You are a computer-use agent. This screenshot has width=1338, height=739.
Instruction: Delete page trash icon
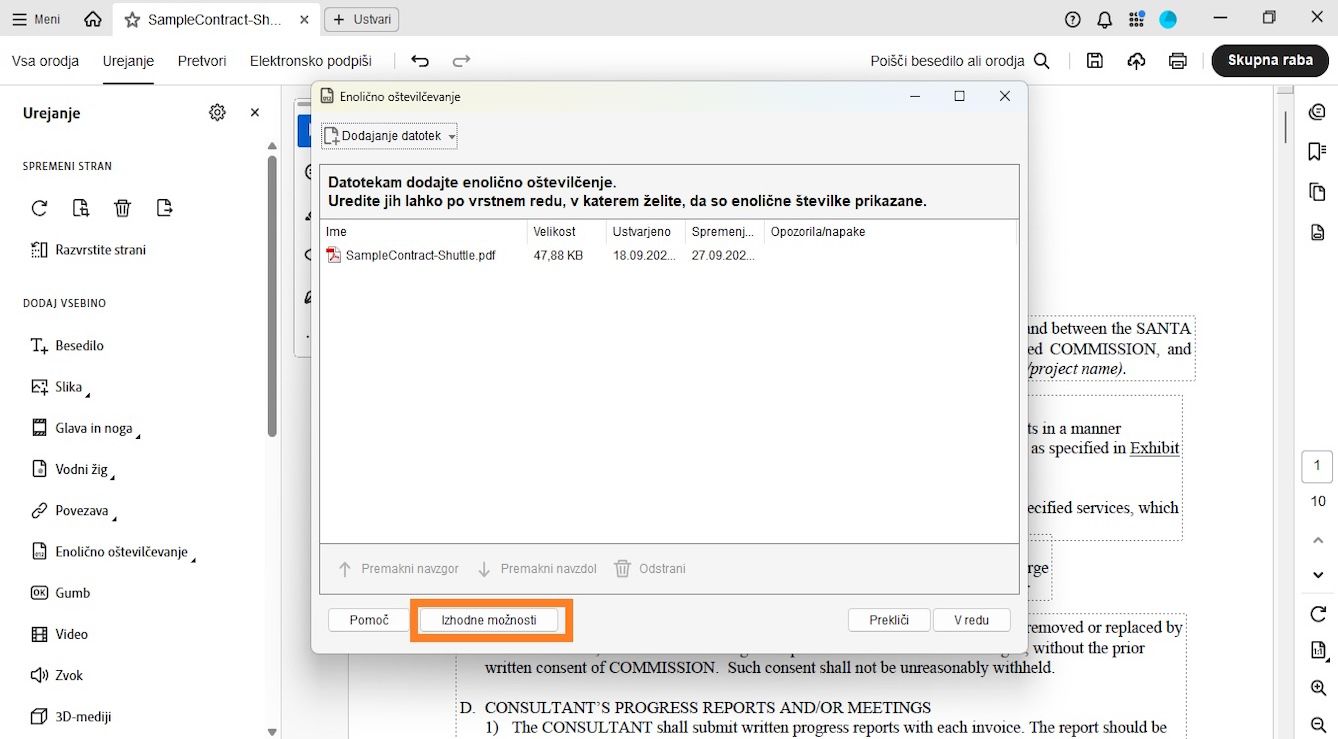pyautogui.click(x=122, y=208)
